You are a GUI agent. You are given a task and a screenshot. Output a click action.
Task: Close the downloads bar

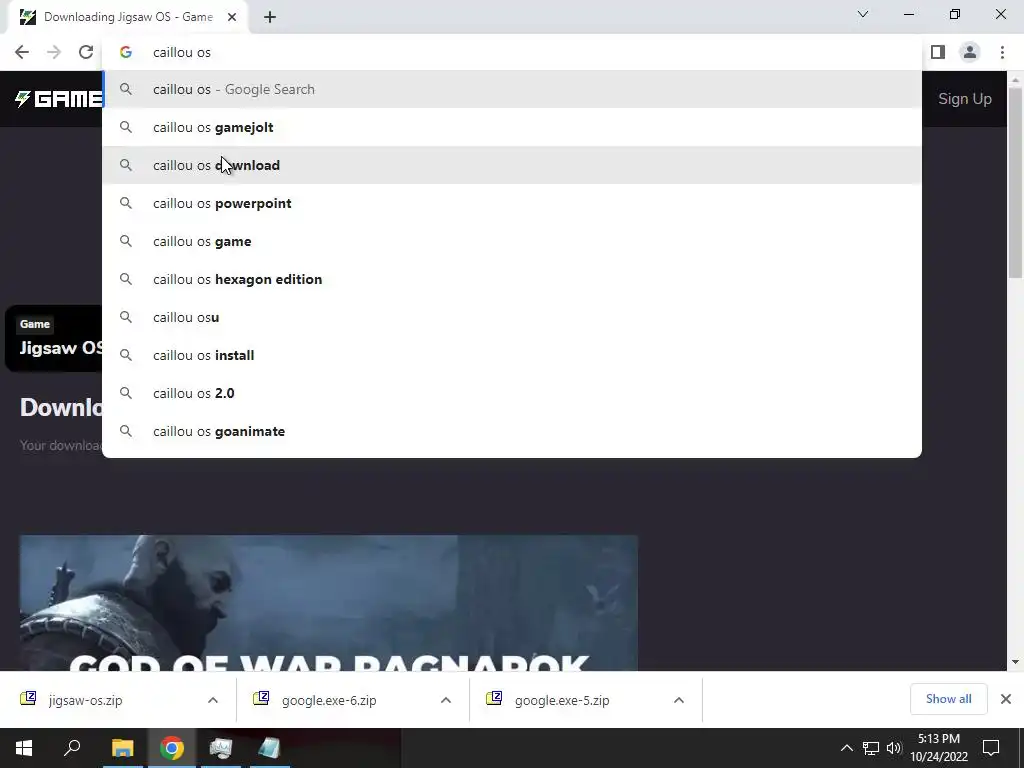(1006, 699)
